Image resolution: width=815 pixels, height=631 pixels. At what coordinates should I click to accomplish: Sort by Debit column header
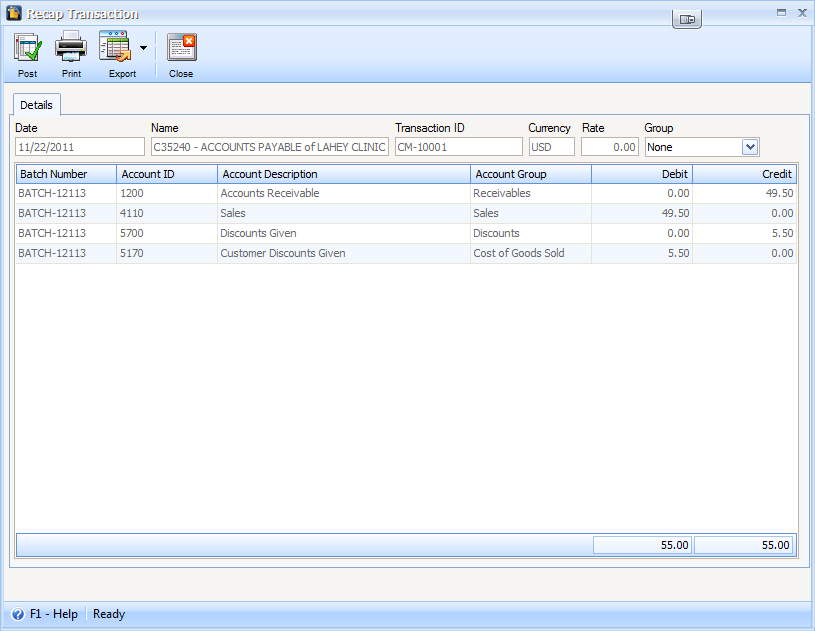pos(642,174)
